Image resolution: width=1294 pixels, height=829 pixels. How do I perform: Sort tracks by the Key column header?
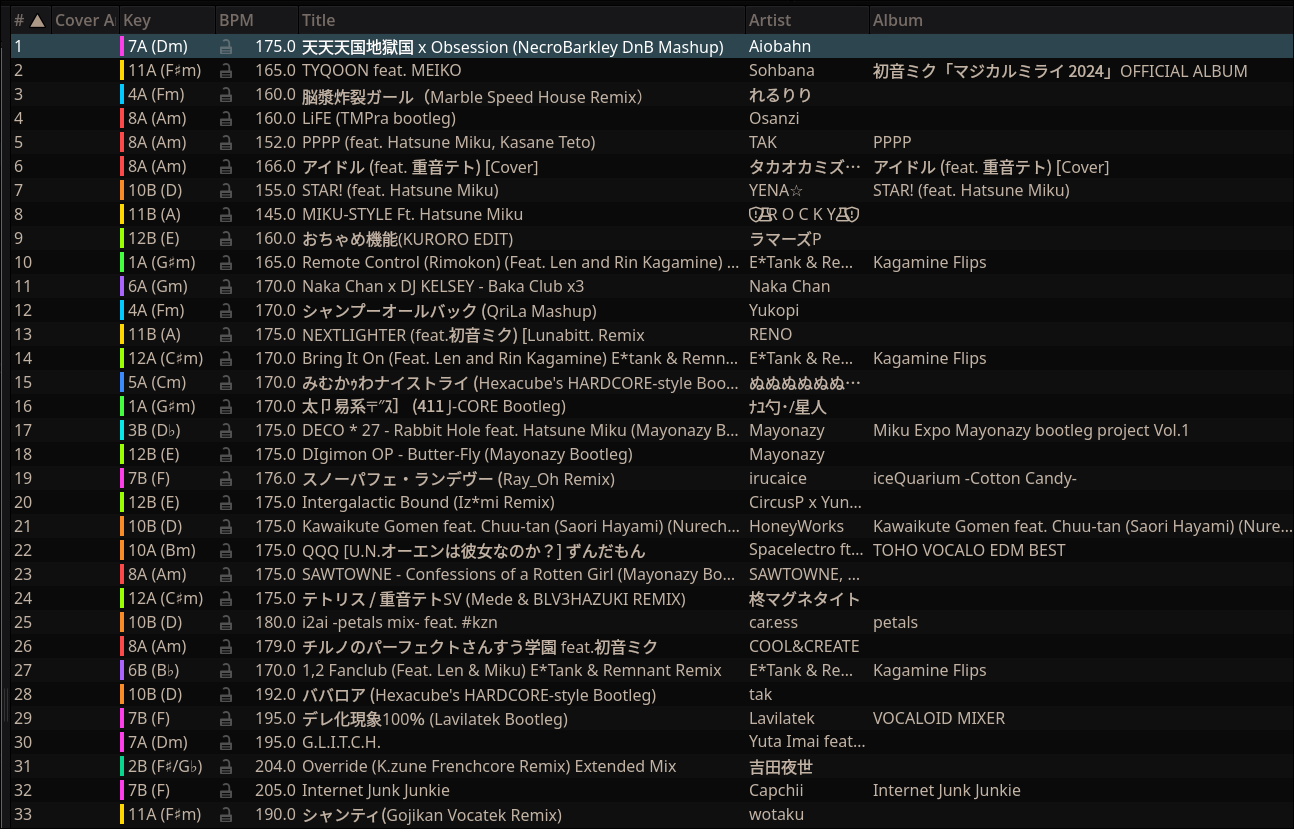click(137, 20)
